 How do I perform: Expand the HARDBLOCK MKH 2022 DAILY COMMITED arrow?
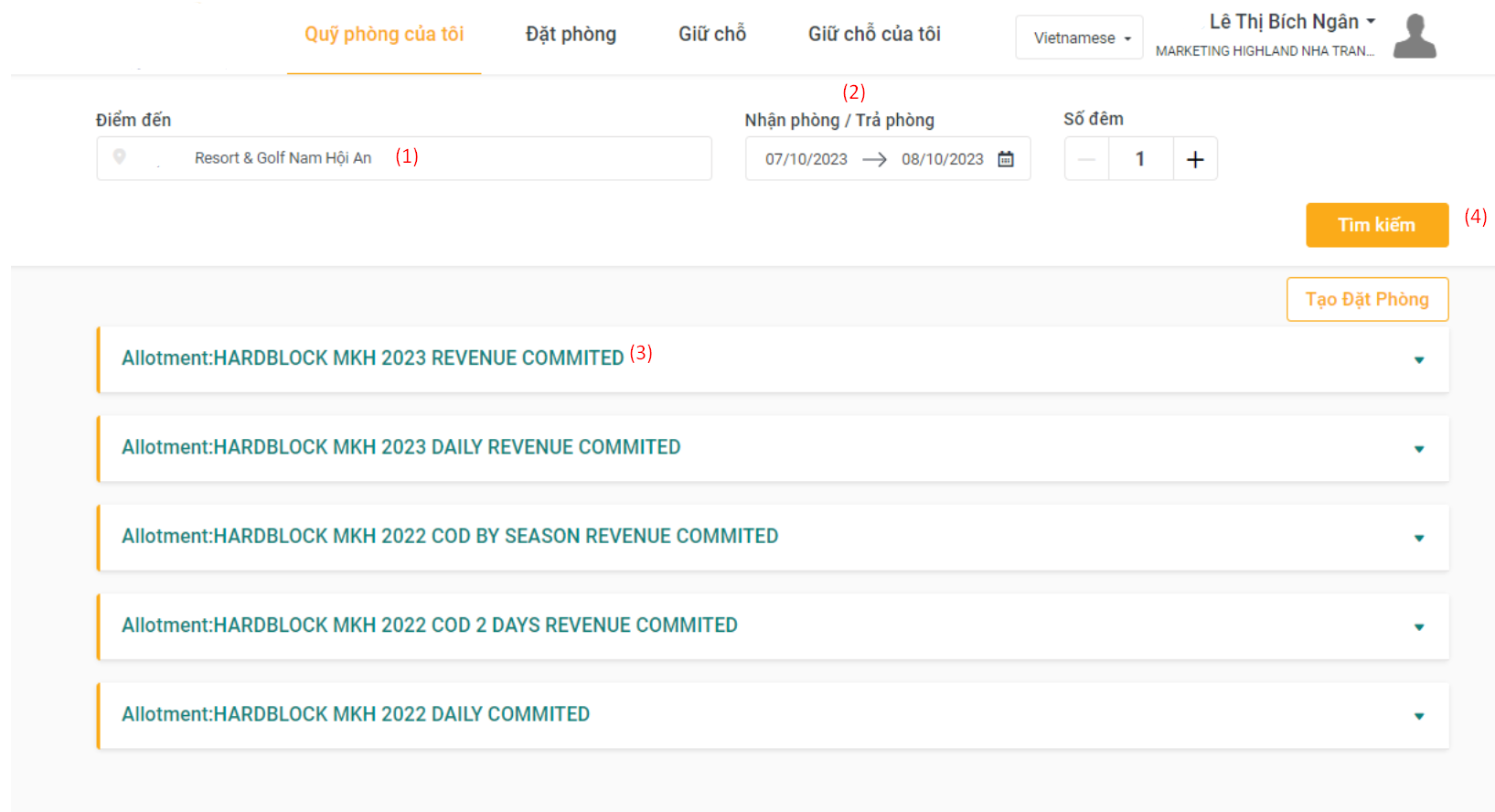[1419, 716]
